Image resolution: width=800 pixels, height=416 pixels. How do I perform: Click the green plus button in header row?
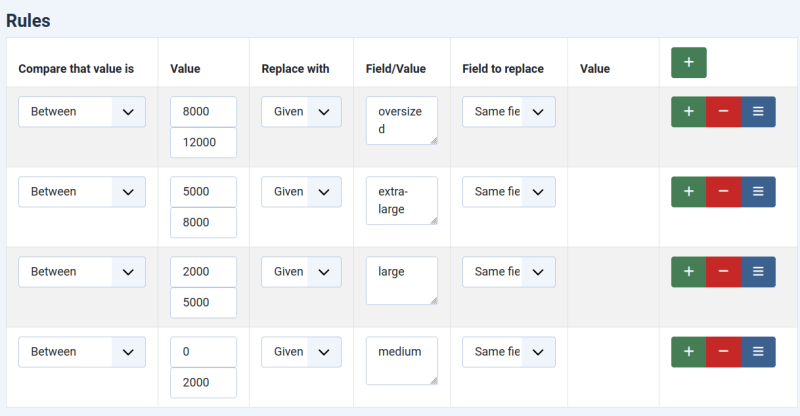click(688, 62)
